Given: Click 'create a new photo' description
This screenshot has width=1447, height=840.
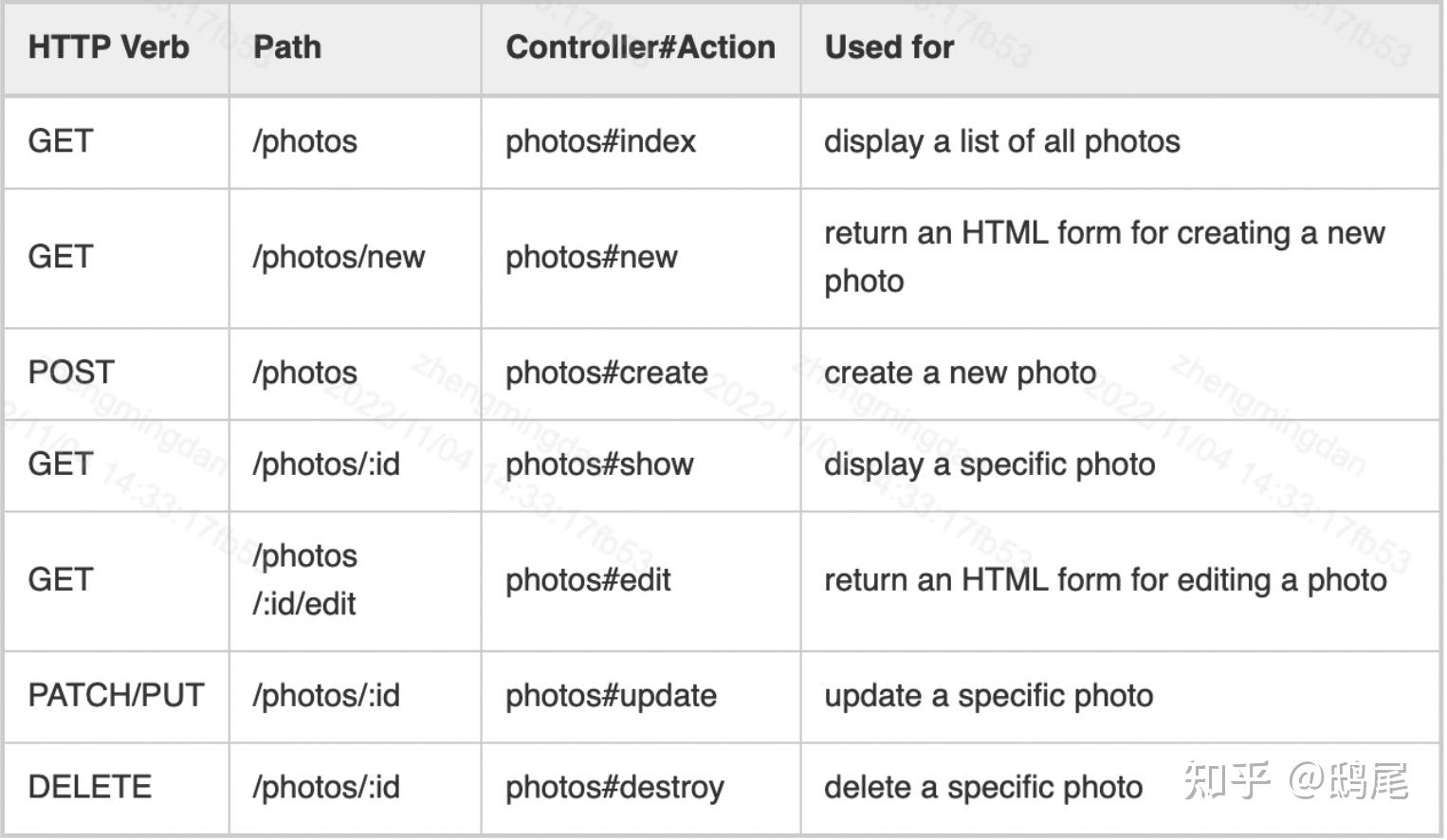Looking at the screenshot, I should [960, 373].
